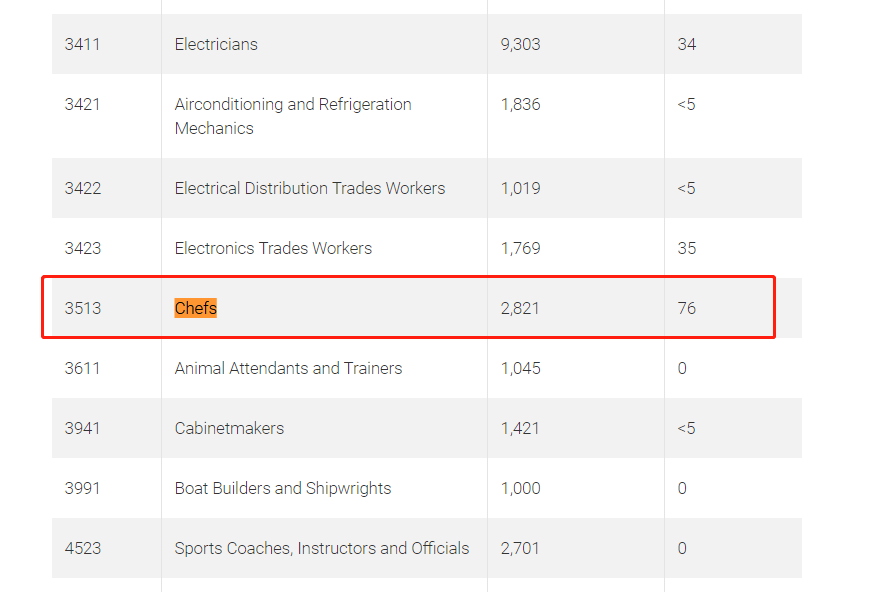Click the highlighted Chefs occupation text
Viewport: 887px width, 592px height.
click(195, 308)
